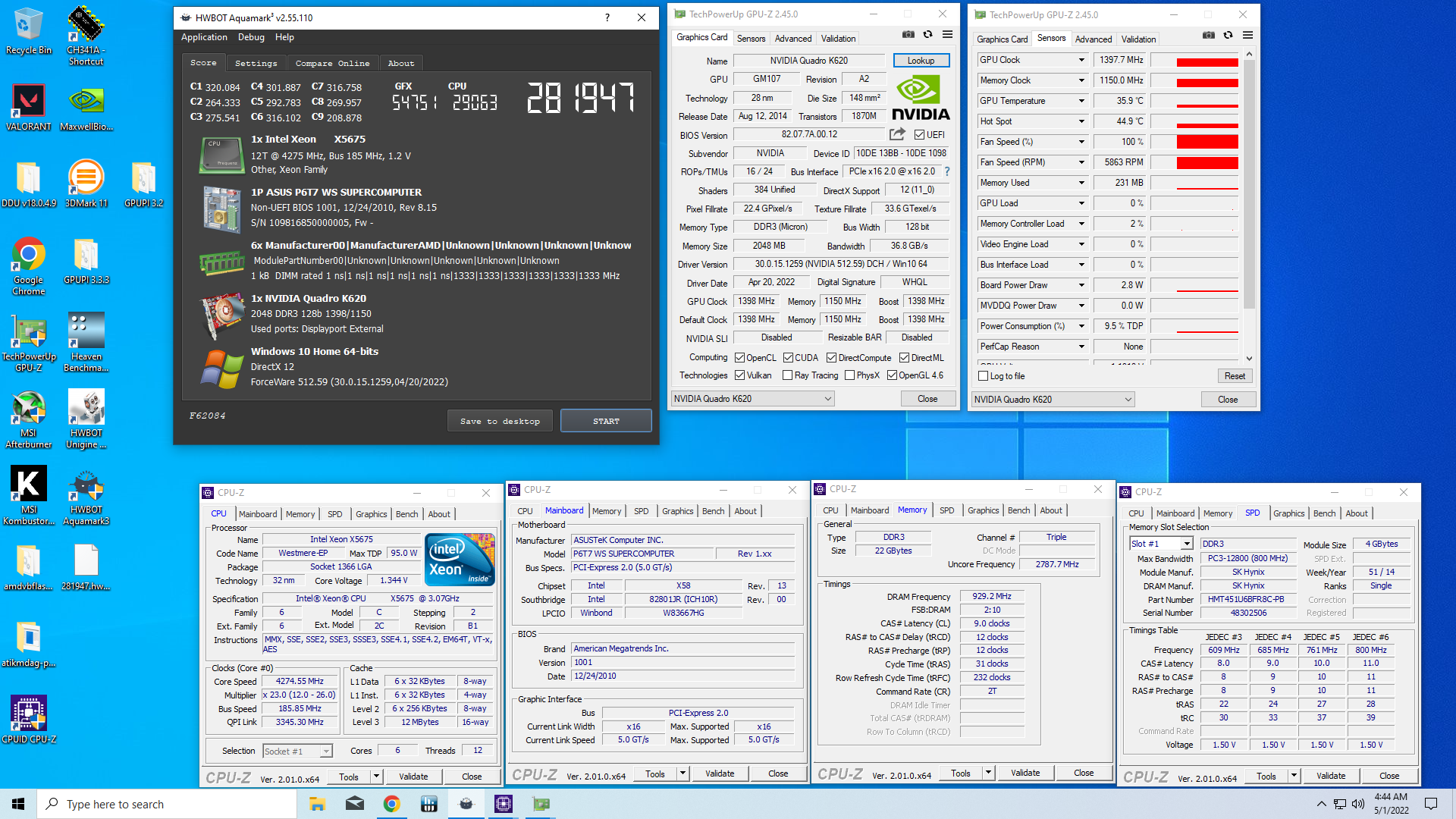The width and height of the screenshot is (1456, 819).
Task: Open the Debug menu in Aquamark
Action: [251, 37]
